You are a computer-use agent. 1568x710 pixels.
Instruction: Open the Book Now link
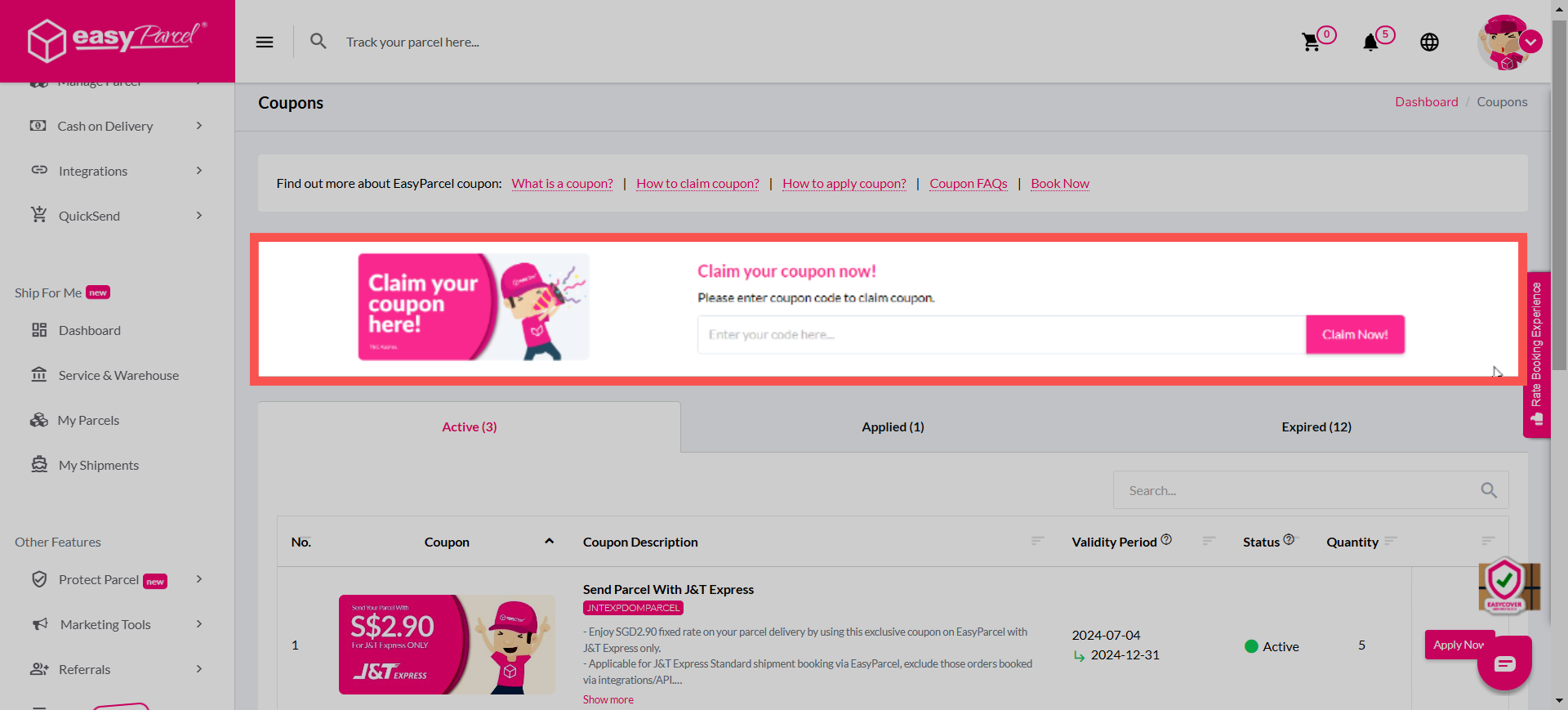point(1060,184)
